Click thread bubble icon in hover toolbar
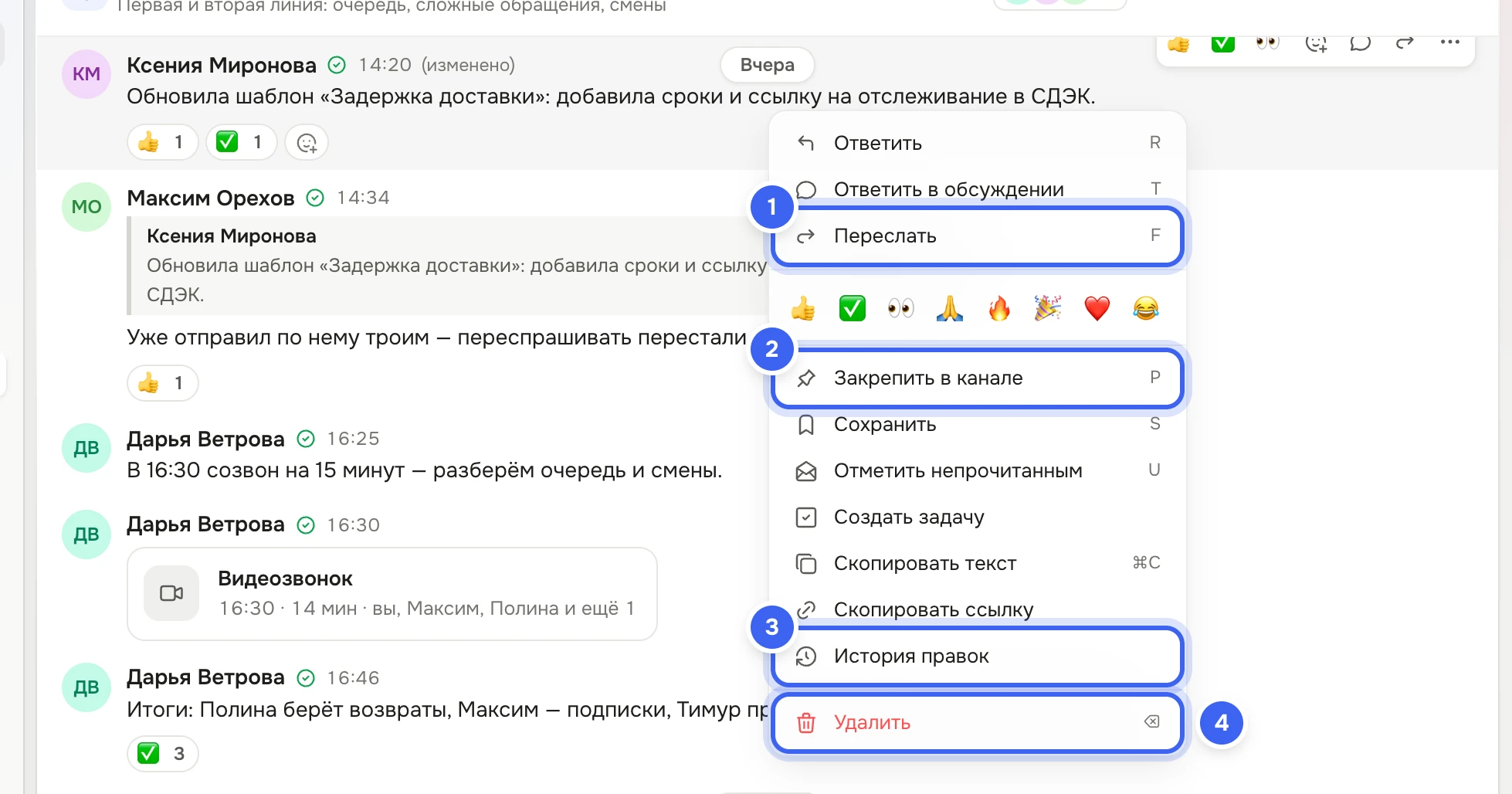The width and height of the screenshot is (1512, 794). point(1360,42)
